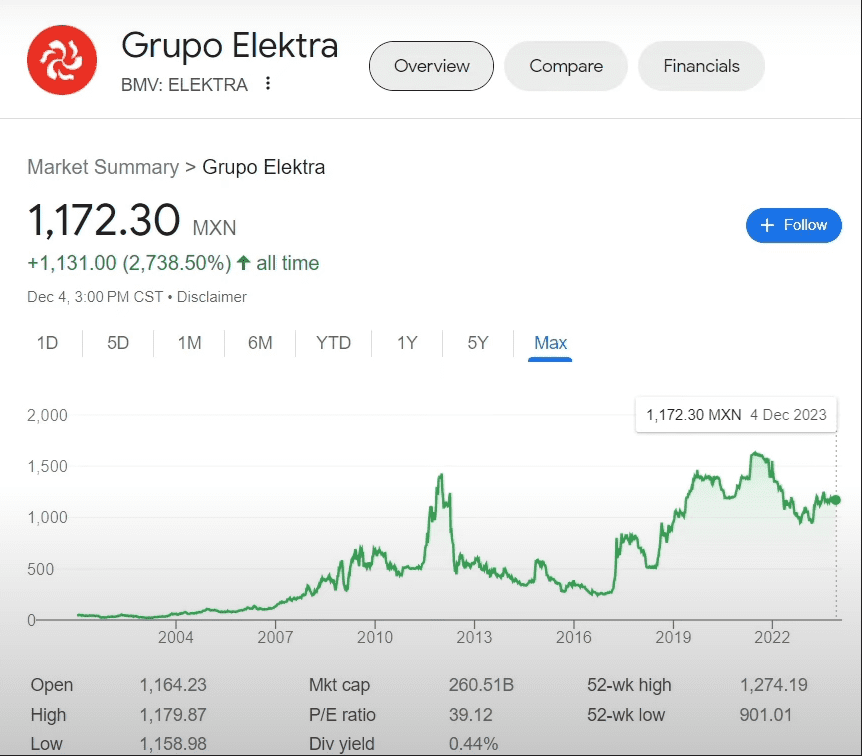Click the green dot at chart's end
This screenshot has height=756, width=862.
click(836, 500)
